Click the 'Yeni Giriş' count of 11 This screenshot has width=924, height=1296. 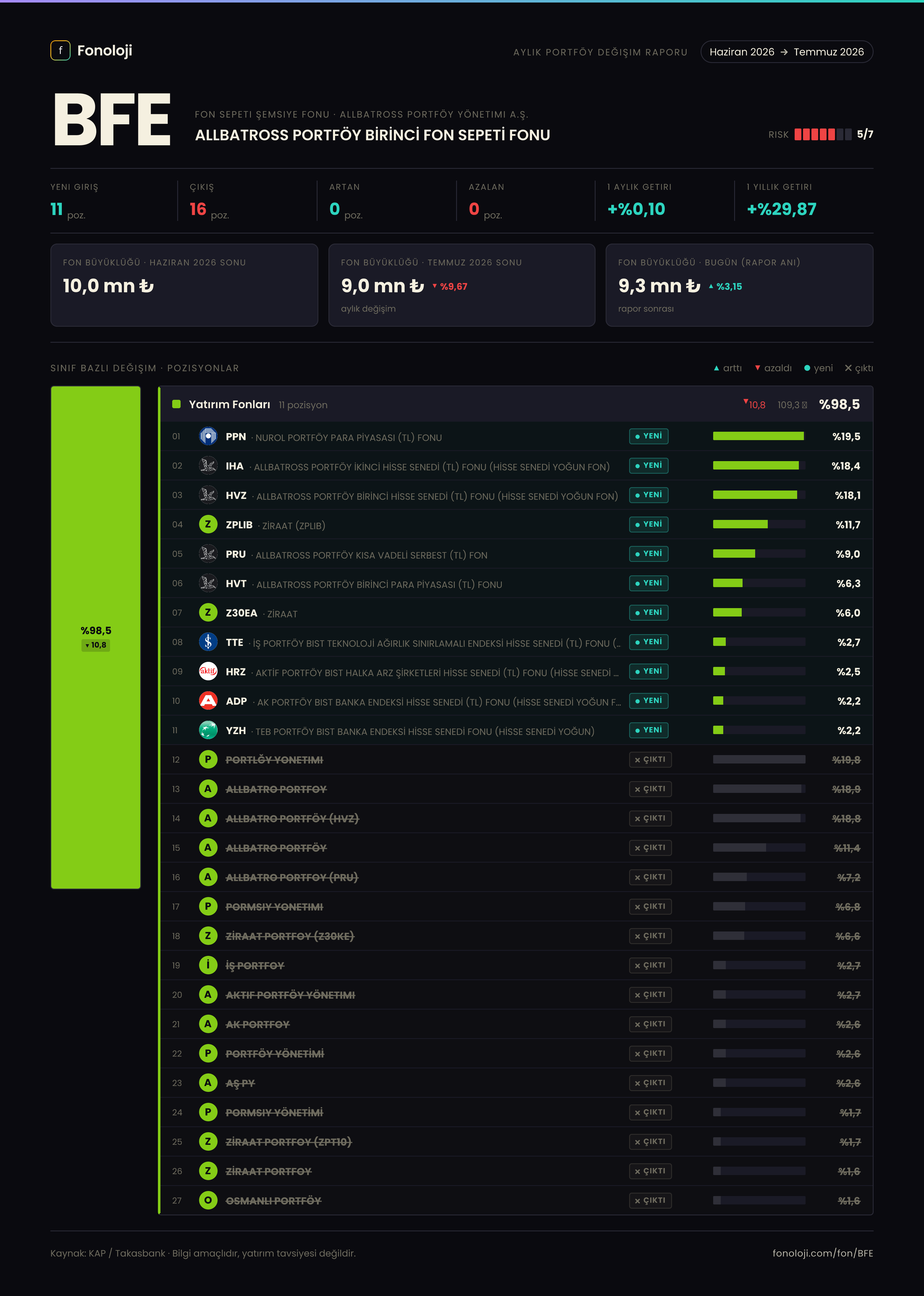tap(56, 209)
